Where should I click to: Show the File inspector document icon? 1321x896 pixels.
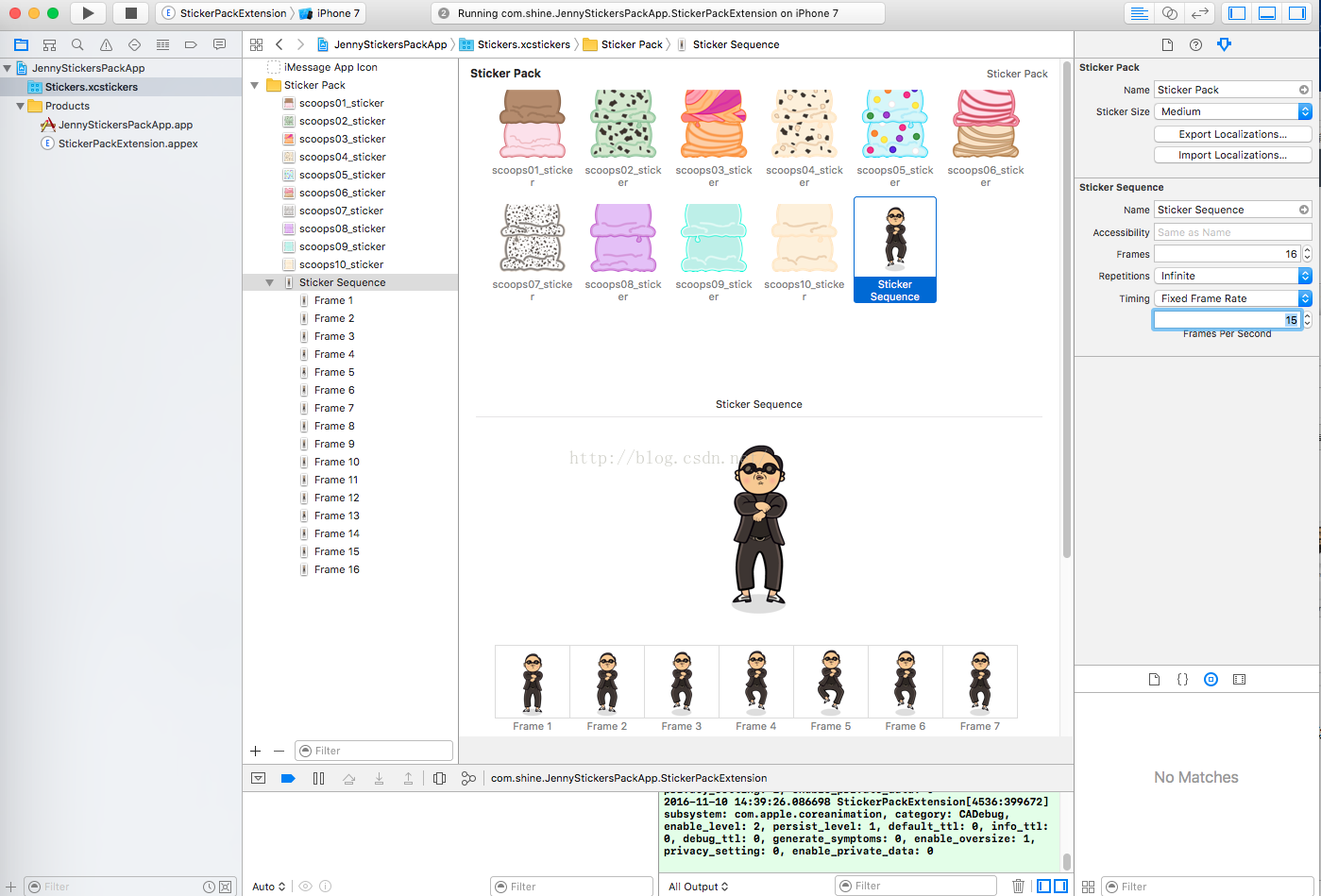(1167, 44)
